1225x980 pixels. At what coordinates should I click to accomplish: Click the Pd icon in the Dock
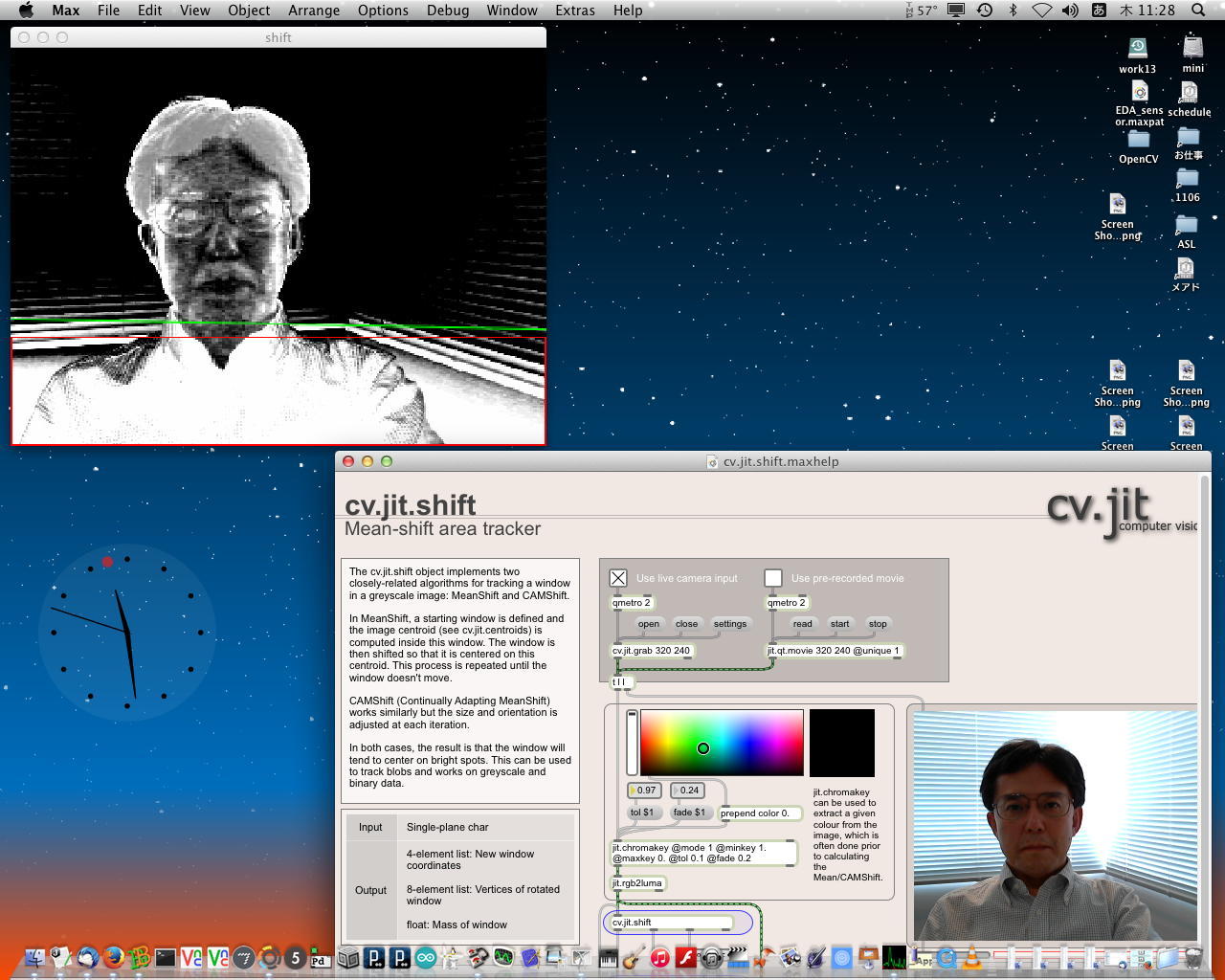click(x=320, y=959)
